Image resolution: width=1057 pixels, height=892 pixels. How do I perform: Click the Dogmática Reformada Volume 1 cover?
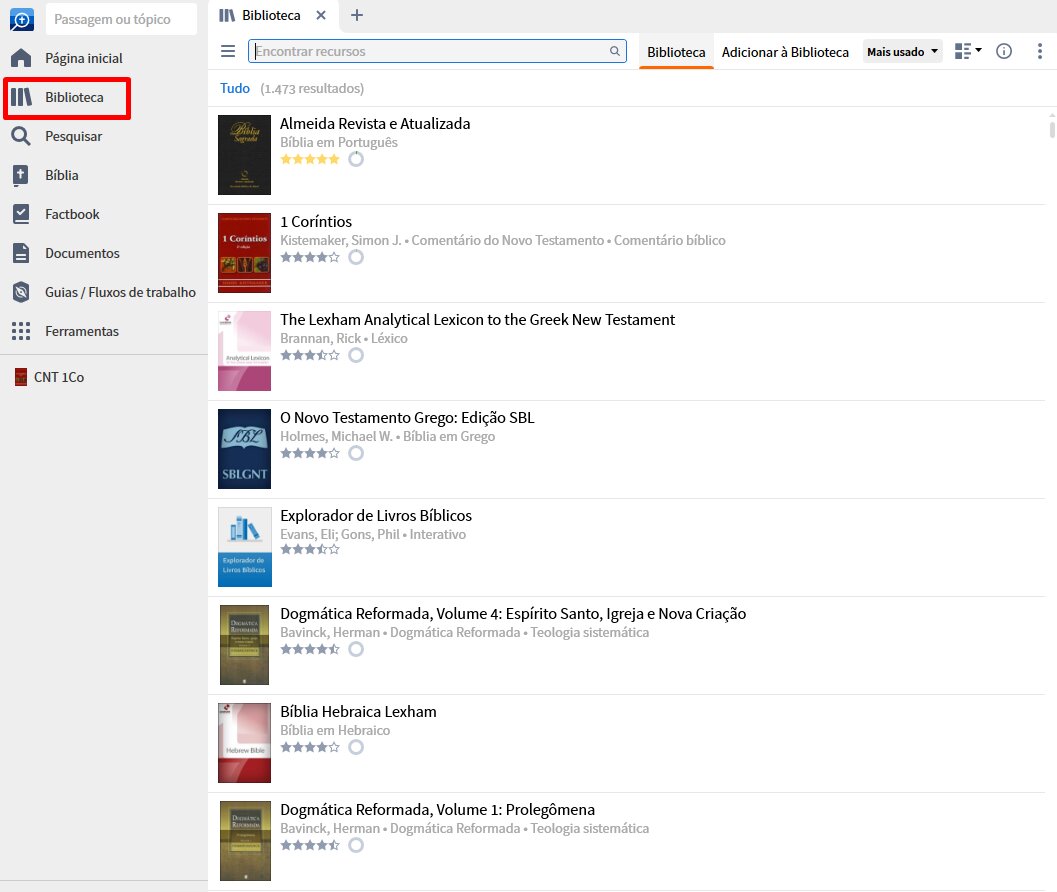point(245,841)
